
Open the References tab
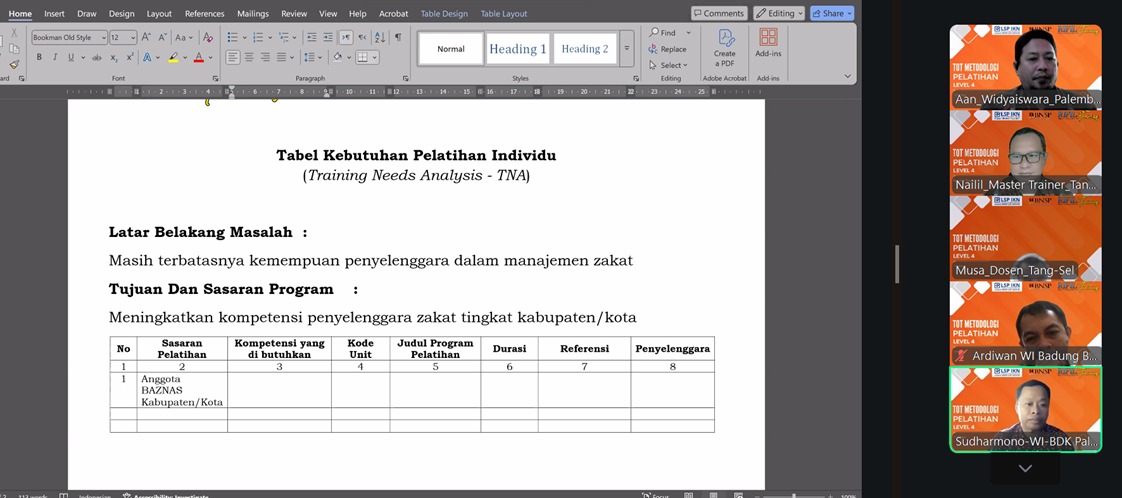coord(204,14)
